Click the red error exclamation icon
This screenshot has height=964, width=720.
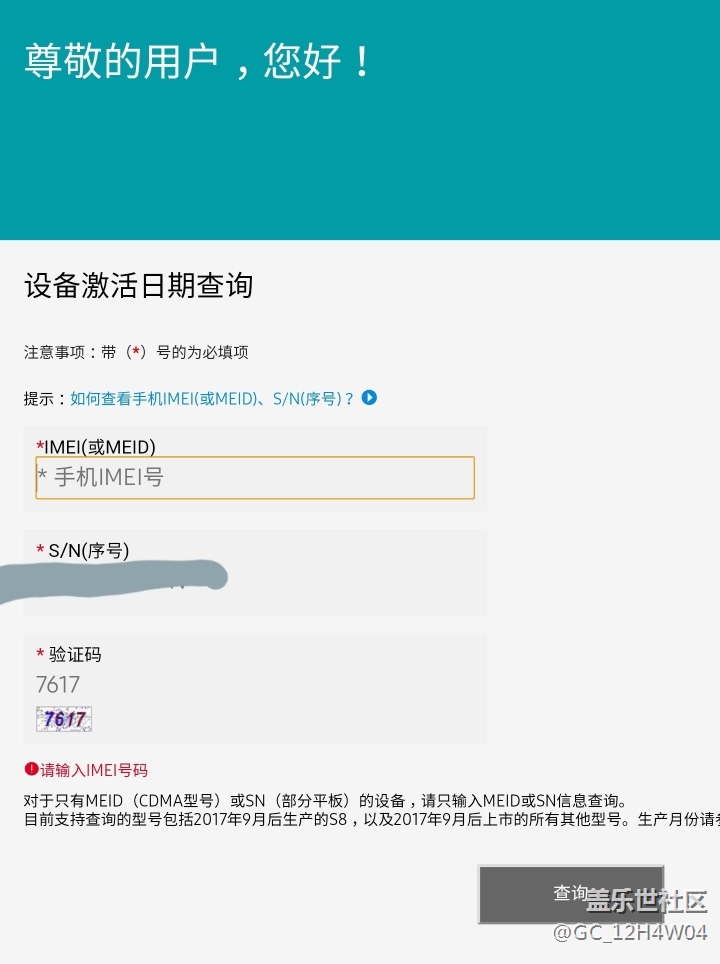click(x=31, y=769)
